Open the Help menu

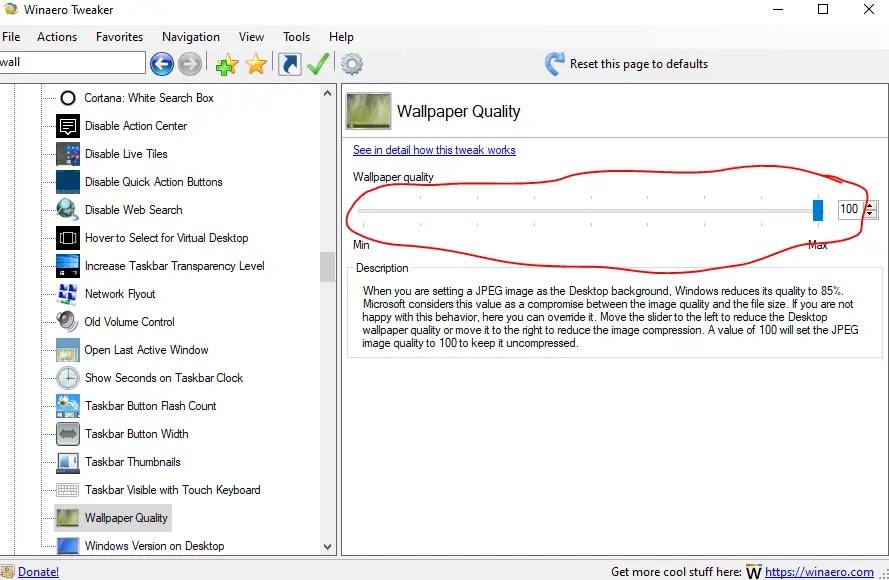pyautogui.click(x=341, y=37)
